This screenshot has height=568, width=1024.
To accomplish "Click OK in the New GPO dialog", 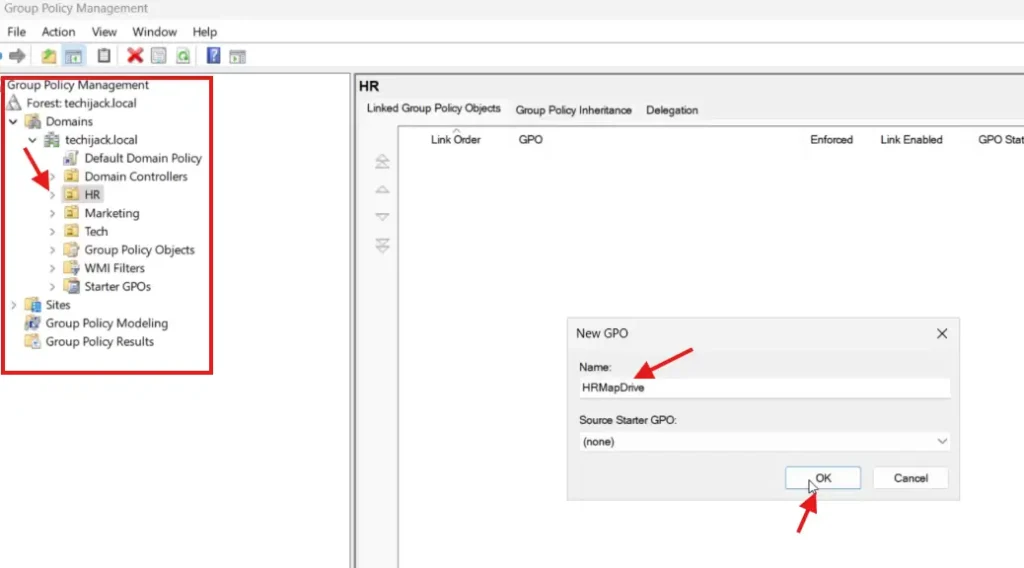I will [822, 478].
